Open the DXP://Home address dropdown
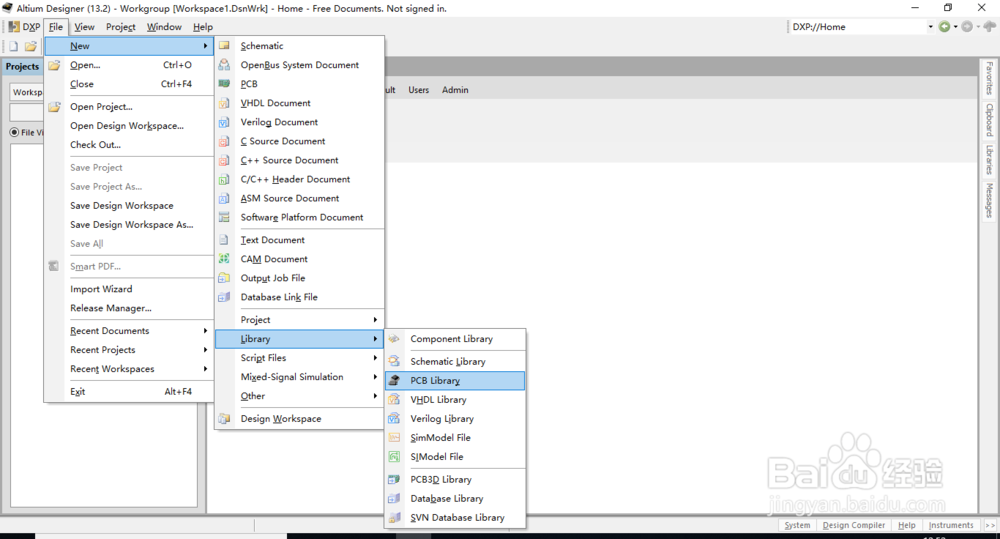 tap(930, 27)
